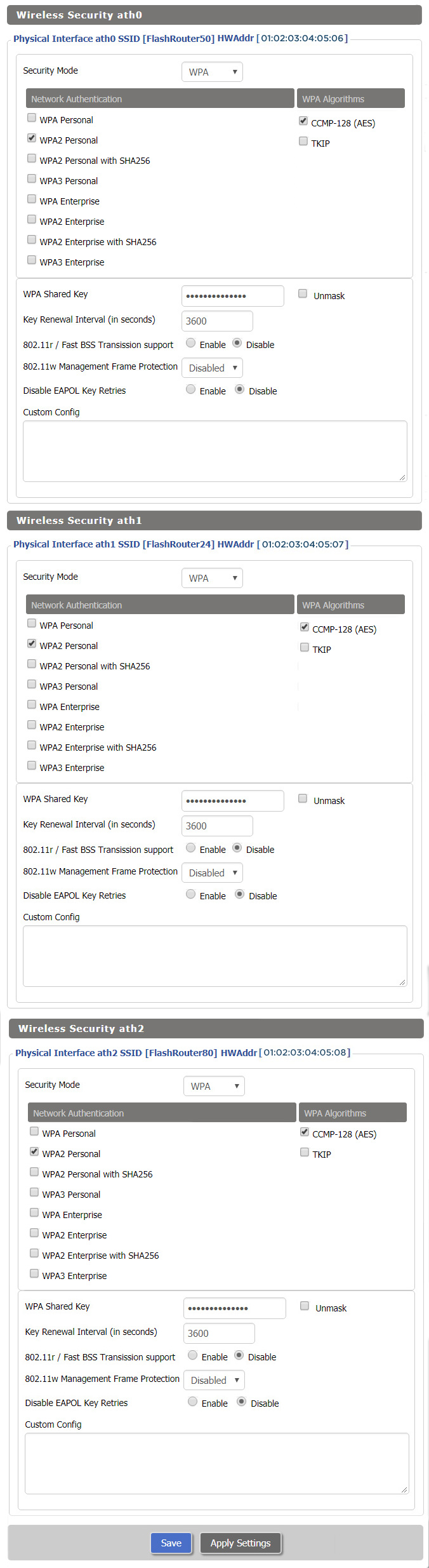Uncheck CCMP-128 (AES) for ath1

coord(305,627)
